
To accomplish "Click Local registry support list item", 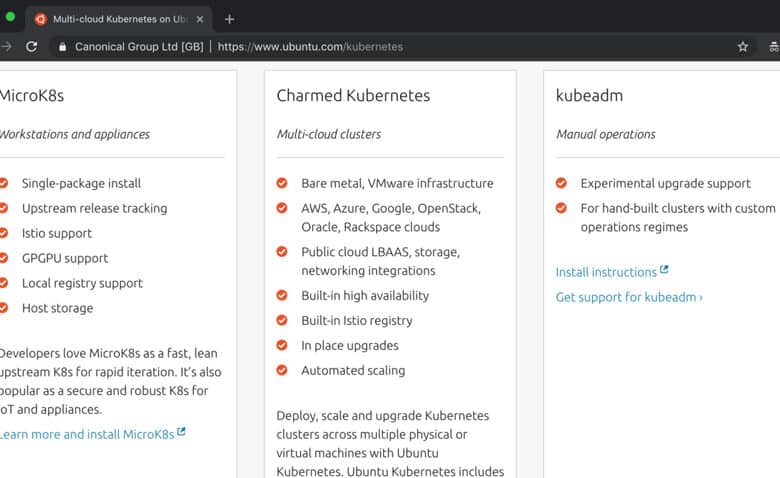I will point(82,283).
